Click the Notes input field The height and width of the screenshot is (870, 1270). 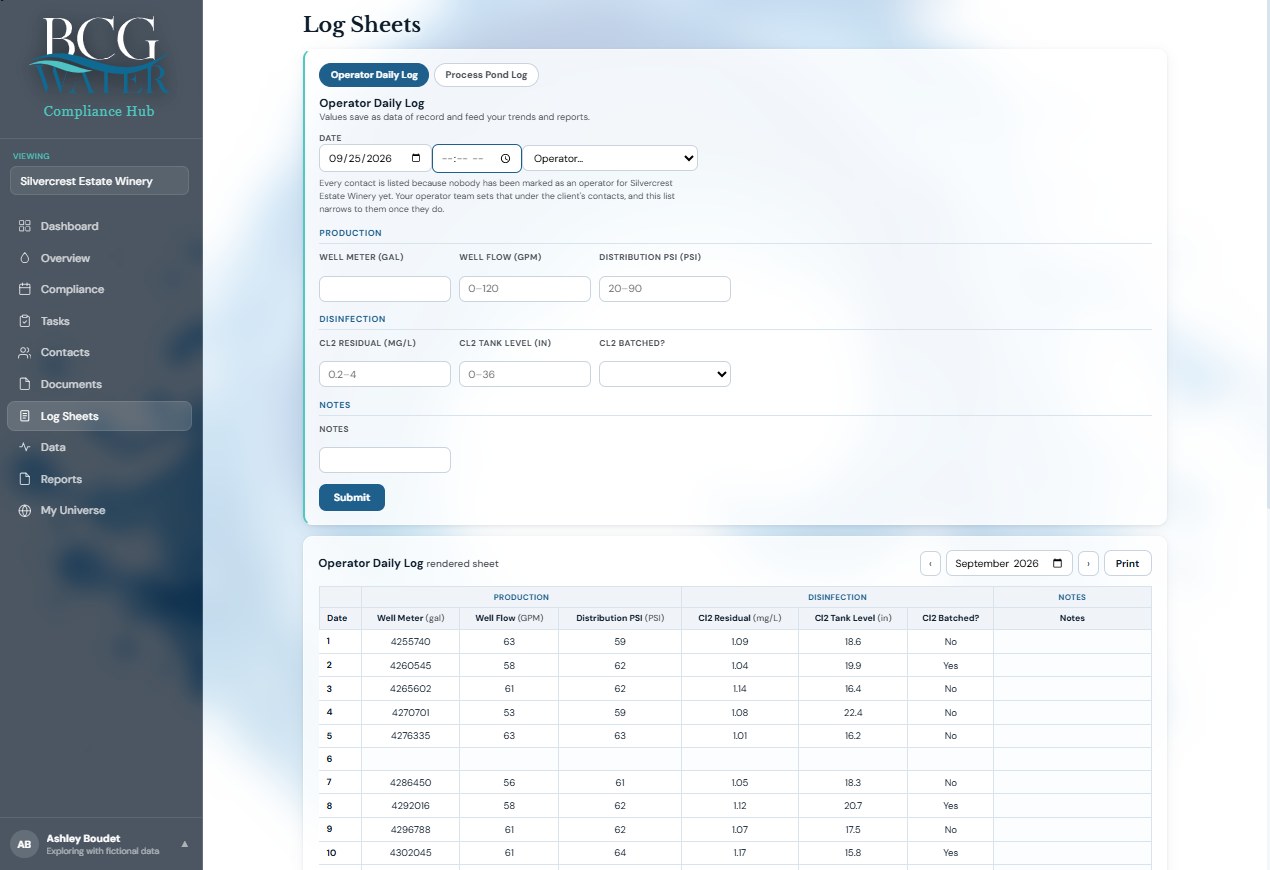(x=385, y=460)
